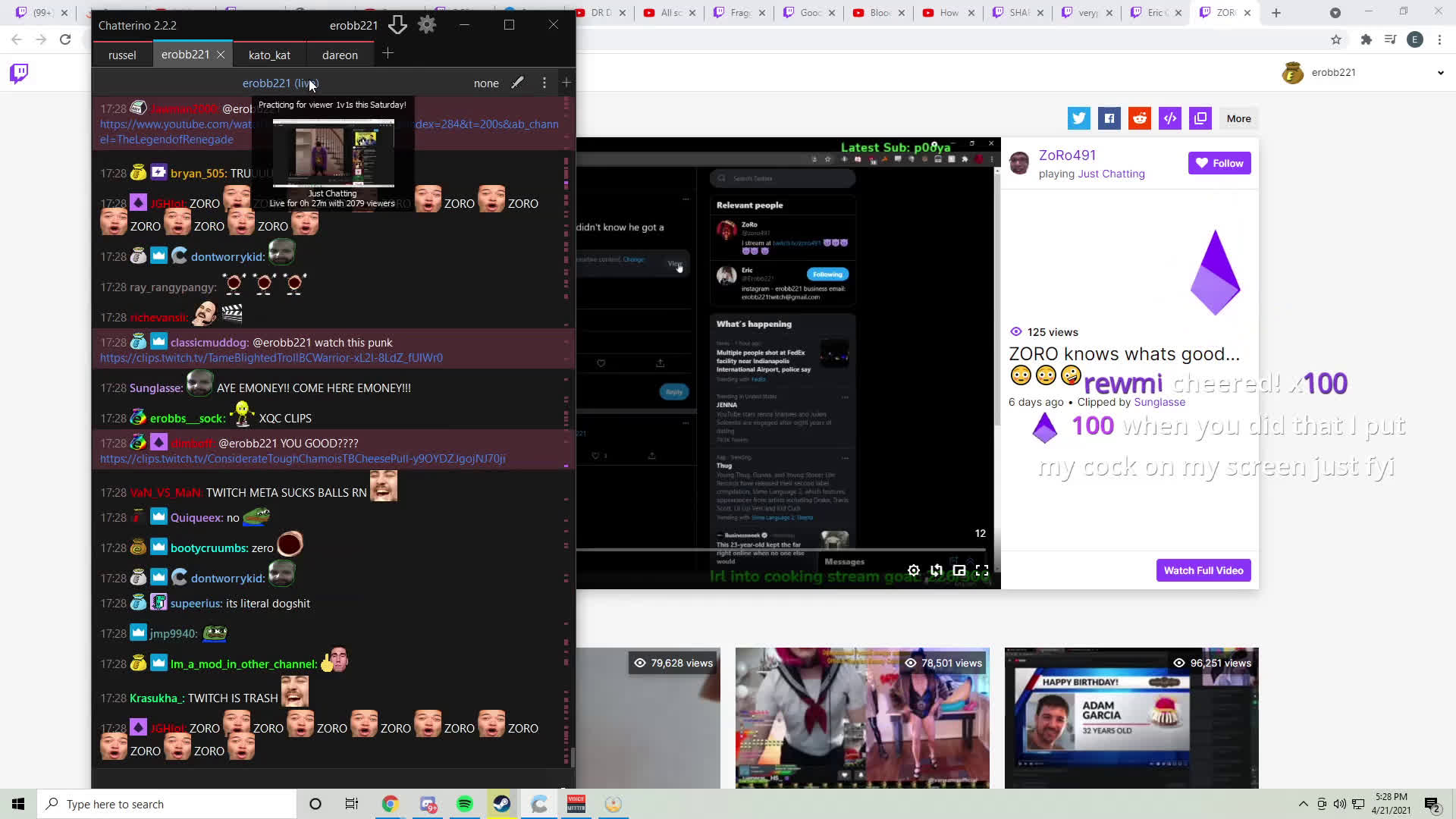Expand the More share options

pos(1238,118)
